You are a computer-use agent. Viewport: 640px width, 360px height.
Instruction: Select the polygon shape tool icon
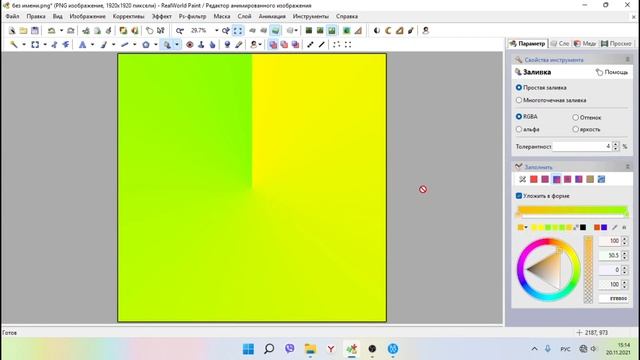coord(146,44)
